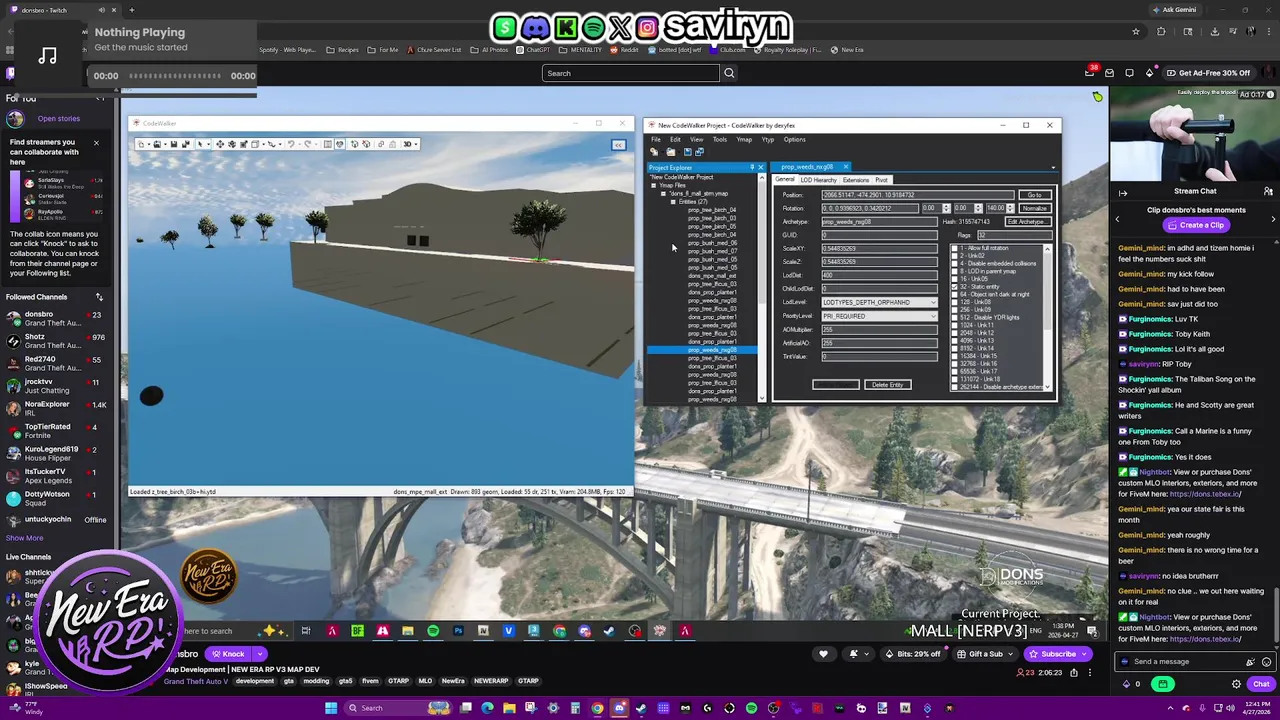Enable flag '16 - Unk05' checkbox
Image resolution: width=1280 pixels, height=720 pixels.
click(x=954, y=279)
